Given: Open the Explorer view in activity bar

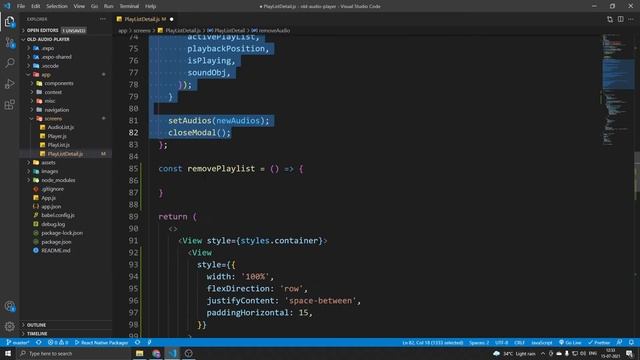Looking at the screenshot, I should [x=9, y=22].
